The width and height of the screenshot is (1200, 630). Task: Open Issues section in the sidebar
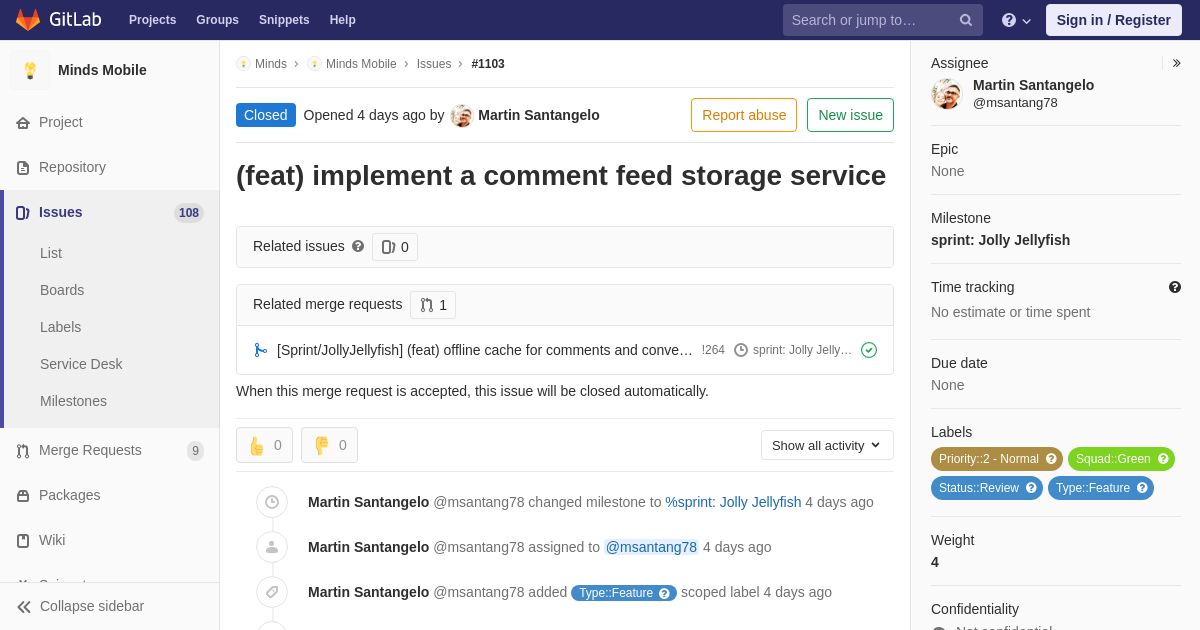tap(110, 212)
